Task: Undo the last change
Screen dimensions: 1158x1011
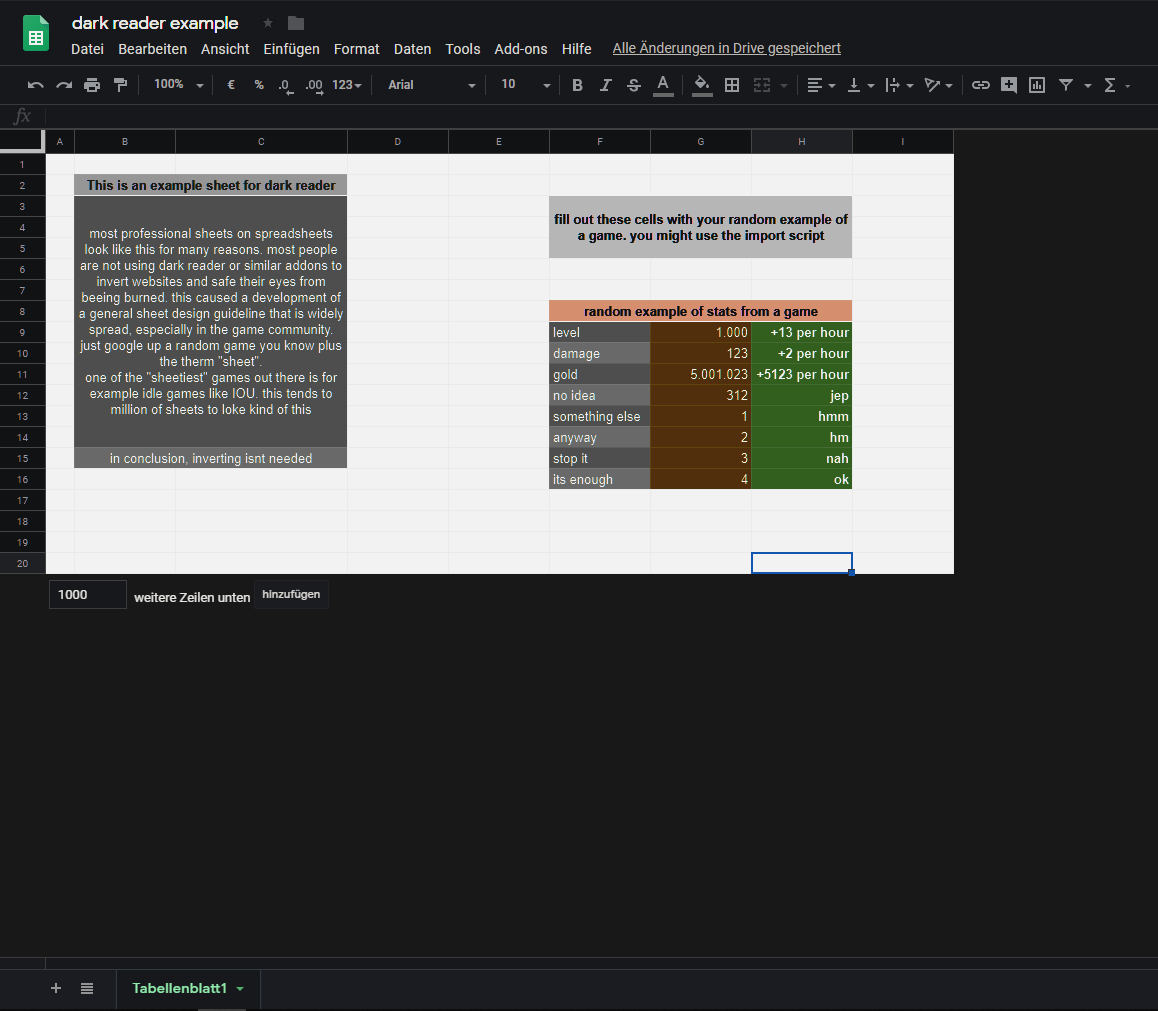Action: pos(35,85)
